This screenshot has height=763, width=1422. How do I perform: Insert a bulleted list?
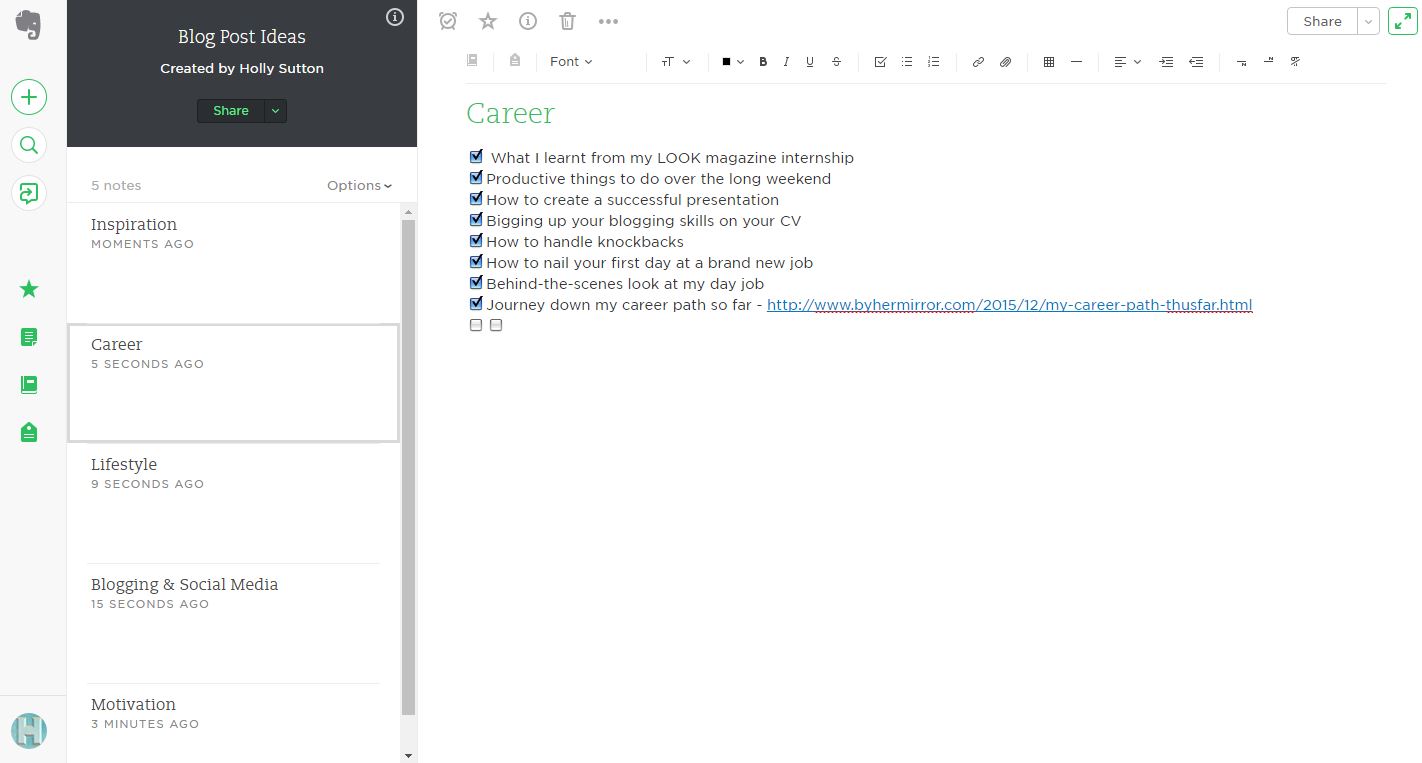(x=907, y=62)
